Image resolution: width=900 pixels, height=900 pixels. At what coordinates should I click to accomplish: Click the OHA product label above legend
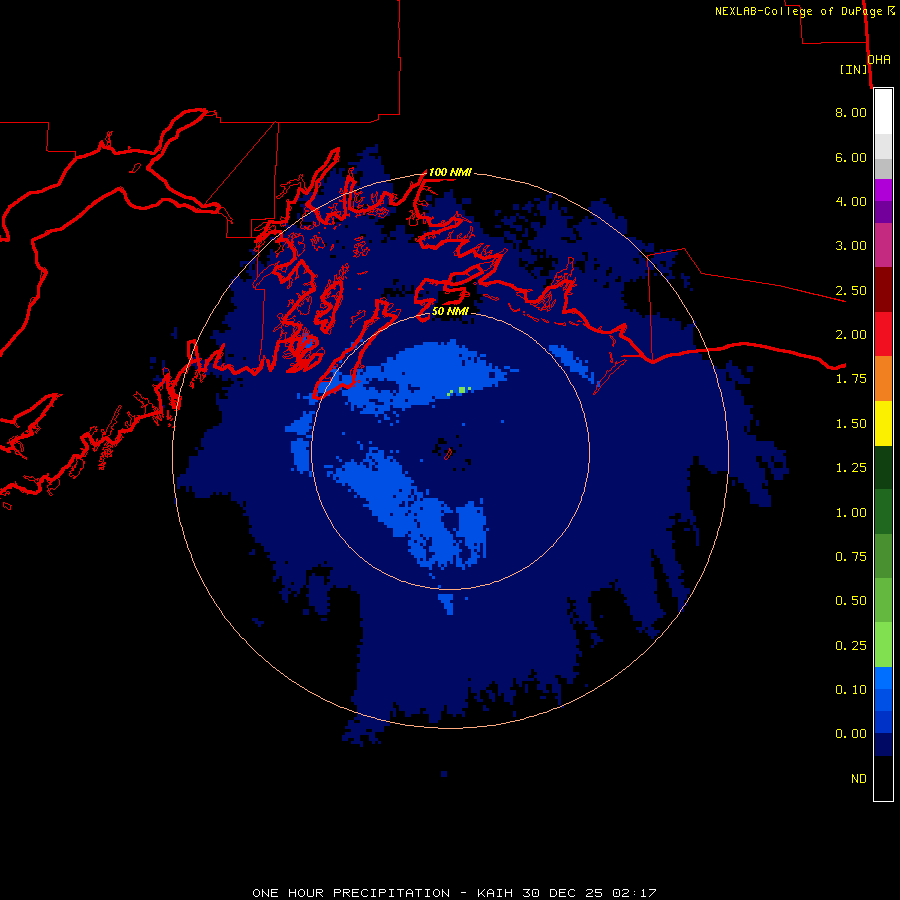click(x=879, y=60)
